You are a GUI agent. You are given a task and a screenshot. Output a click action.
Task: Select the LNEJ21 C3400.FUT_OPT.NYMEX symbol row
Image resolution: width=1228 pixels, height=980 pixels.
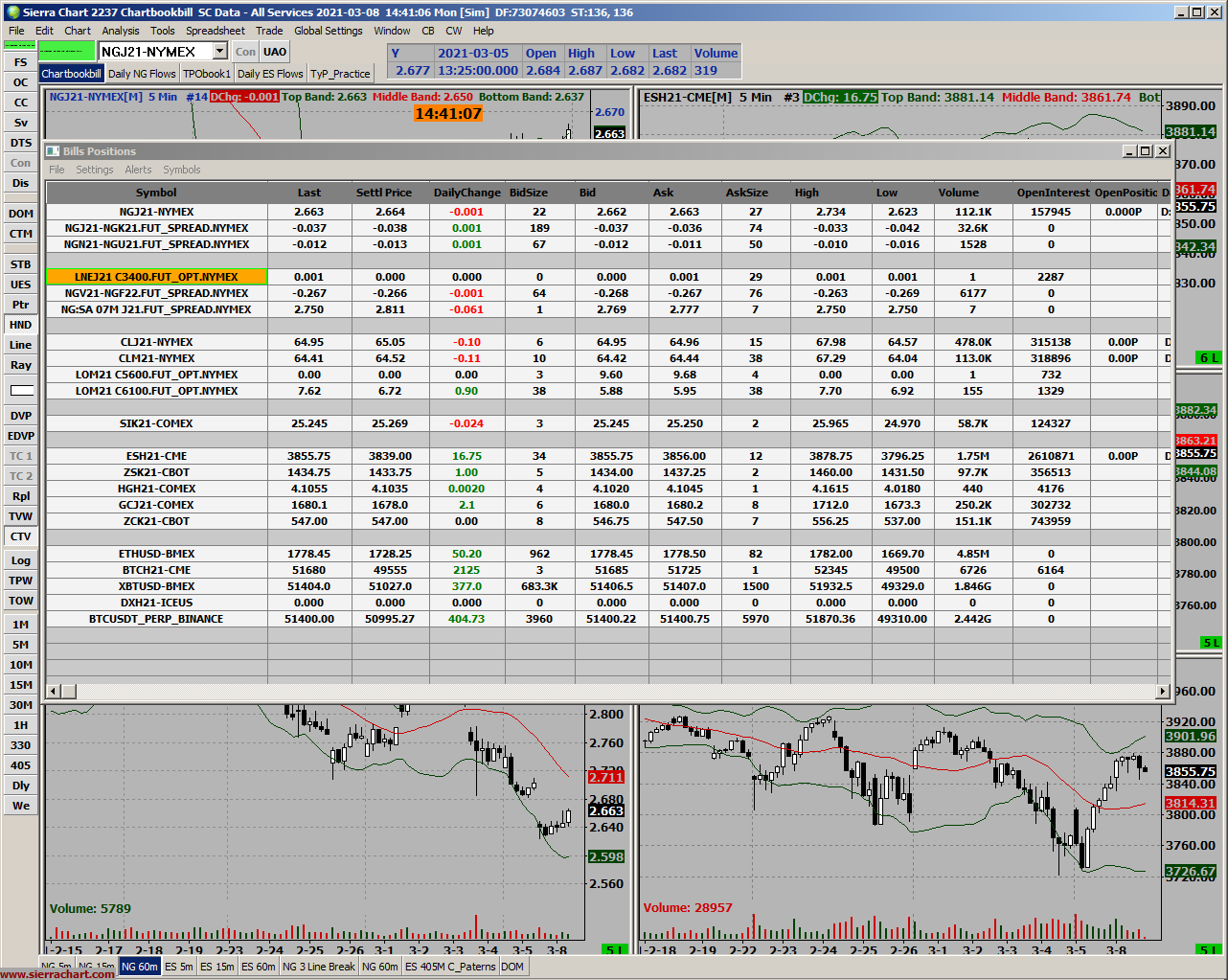[156, 277]
